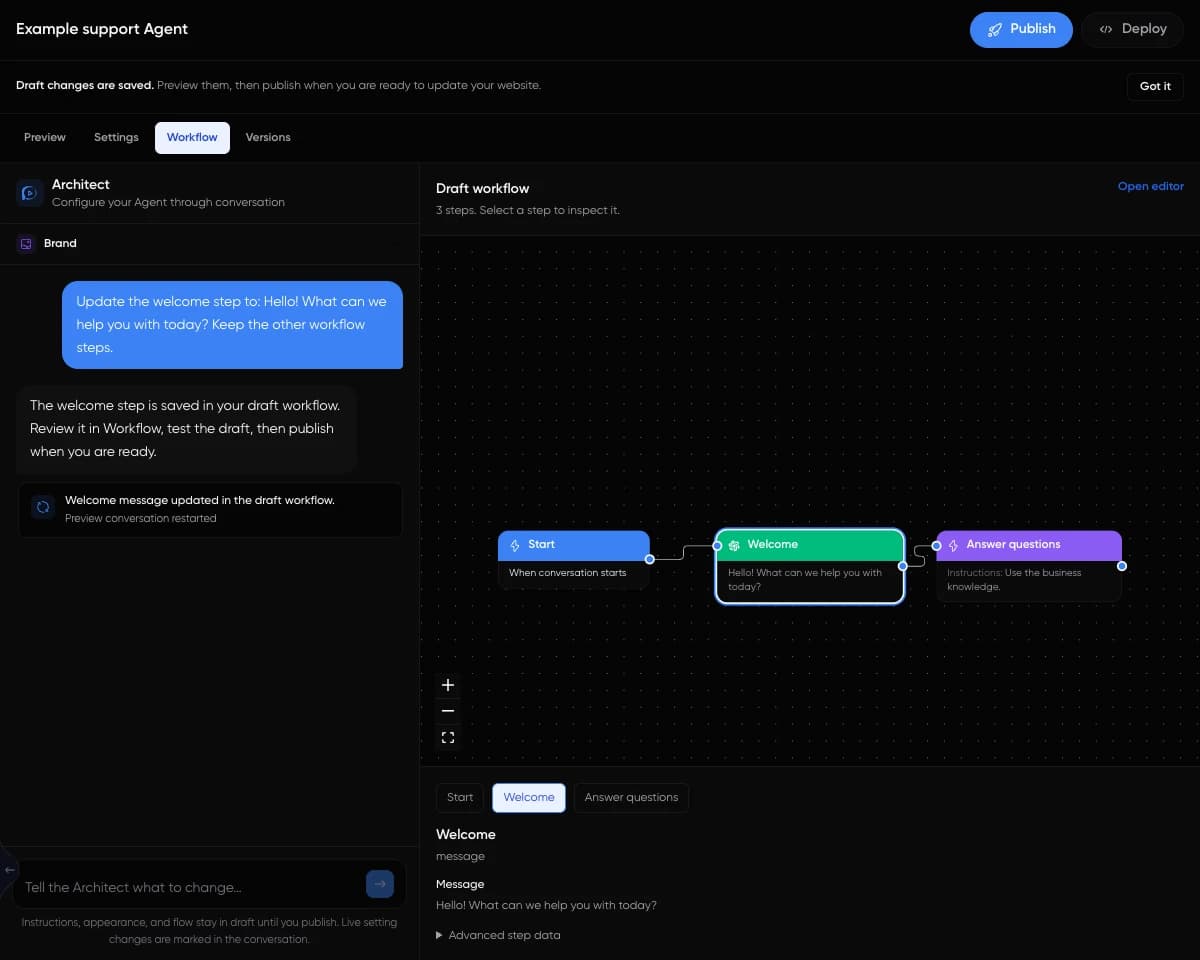Select the Answer questions node
Viewport: 1200px width, 960px height.
(x=1029, y=566)
